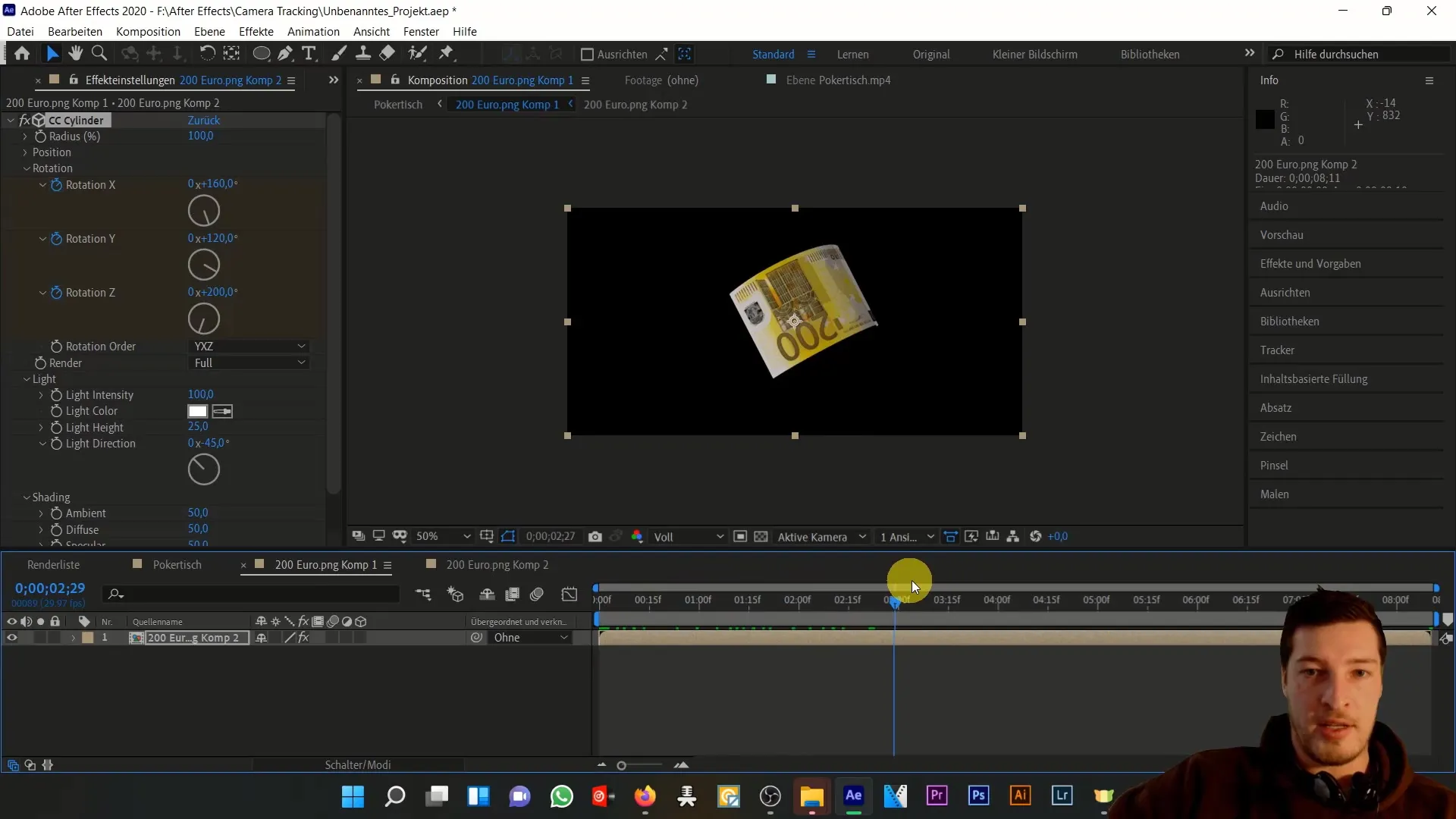Select the Effekte menu from menu bar

(256, 31)
